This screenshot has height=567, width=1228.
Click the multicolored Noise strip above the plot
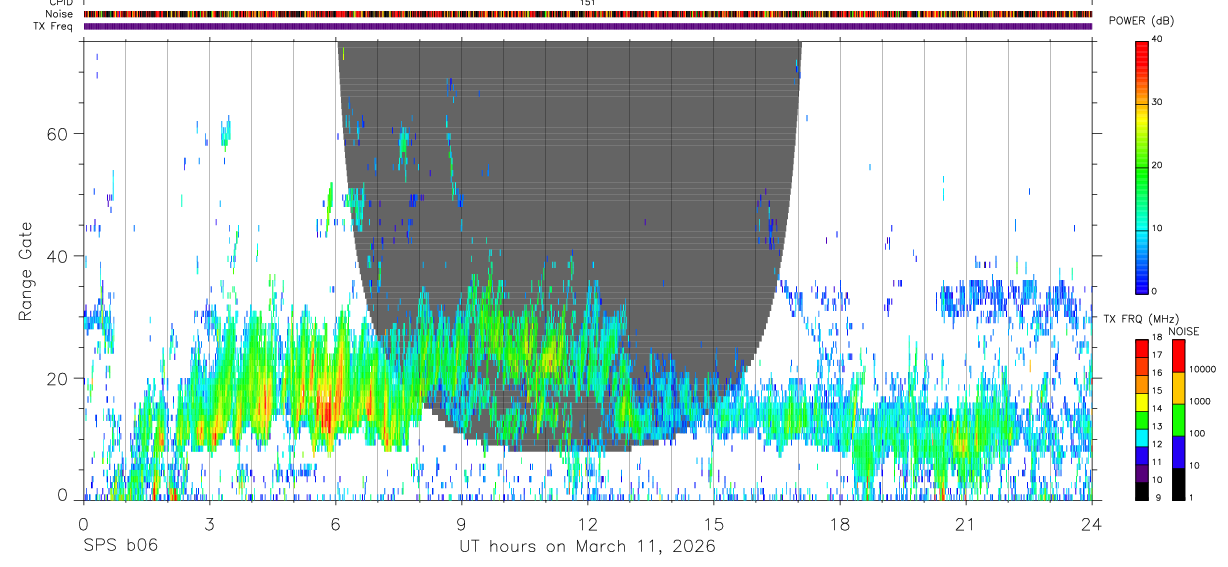[x=588, y=14]
